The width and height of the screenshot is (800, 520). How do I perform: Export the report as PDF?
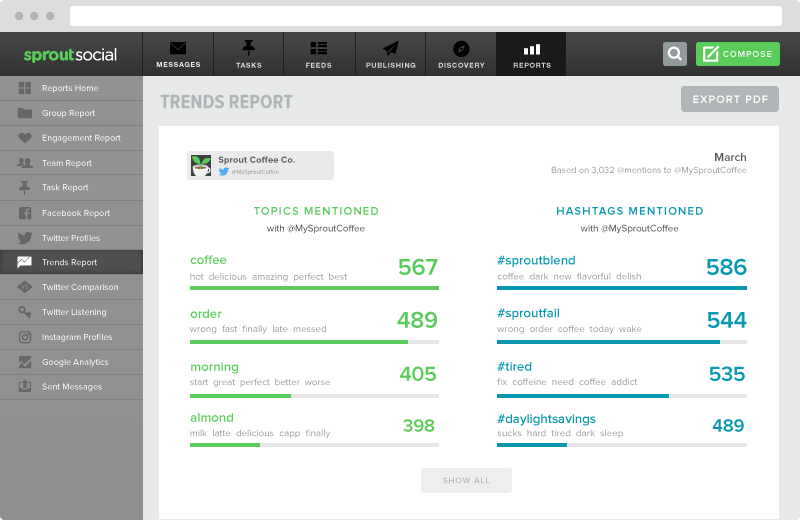click(x=730, y=99)
